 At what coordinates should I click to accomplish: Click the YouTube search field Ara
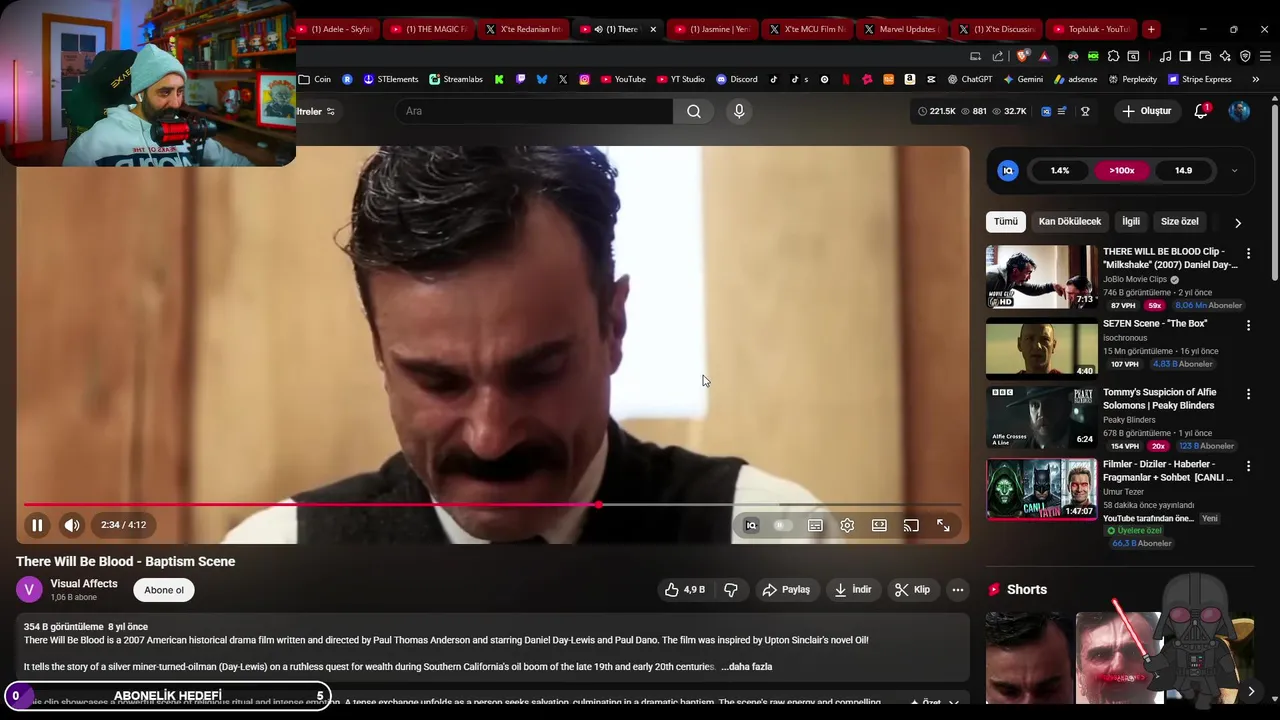pos(535,111)
